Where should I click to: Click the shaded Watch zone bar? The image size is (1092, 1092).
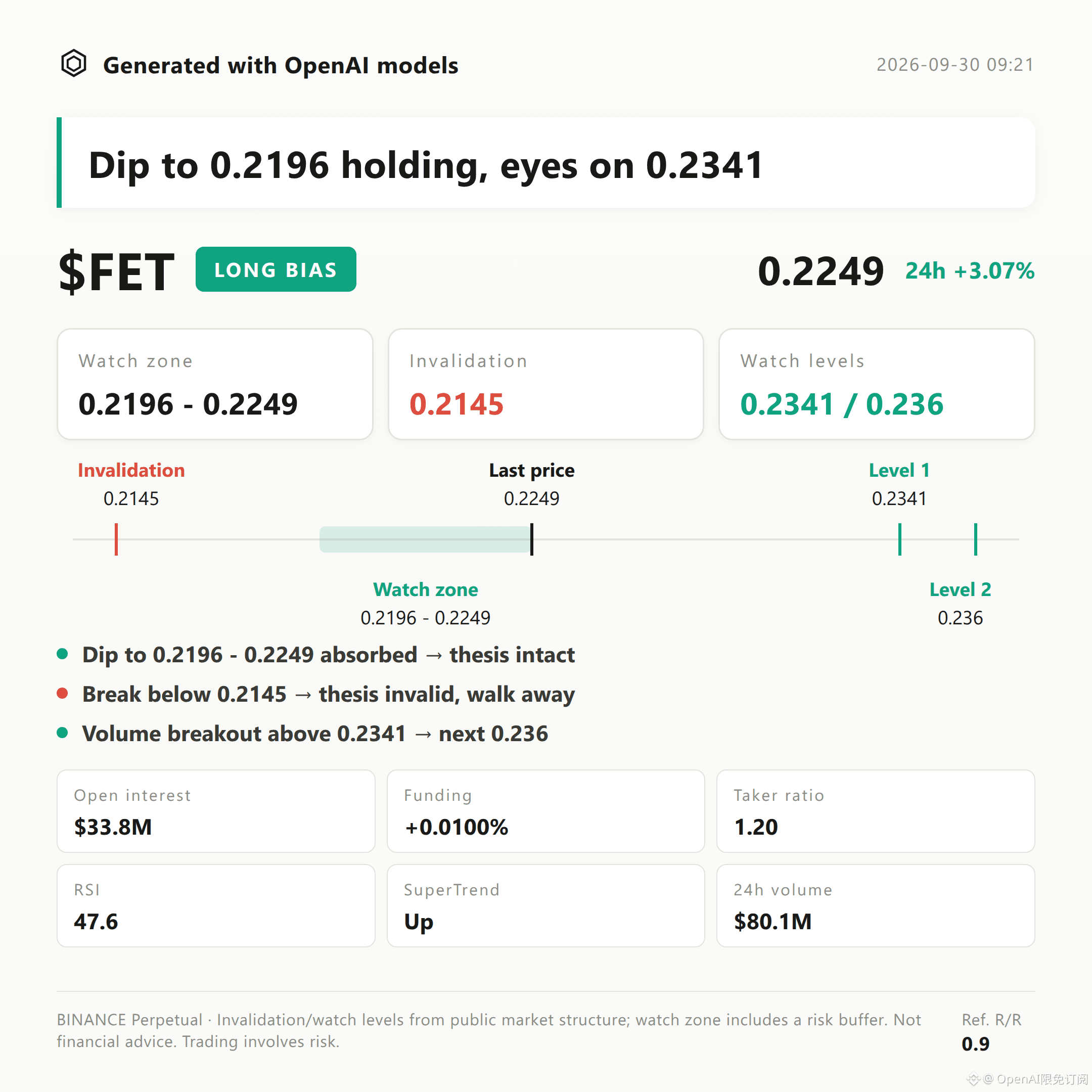(x=425, y=539)
